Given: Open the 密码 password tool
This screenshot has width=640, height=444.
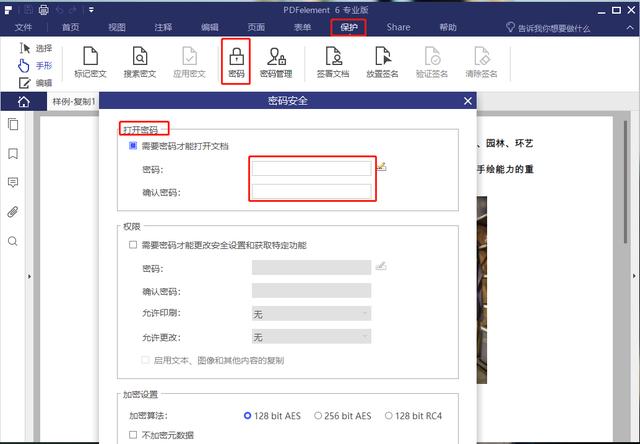Looking at the screenshot, I should pos(236,62).
